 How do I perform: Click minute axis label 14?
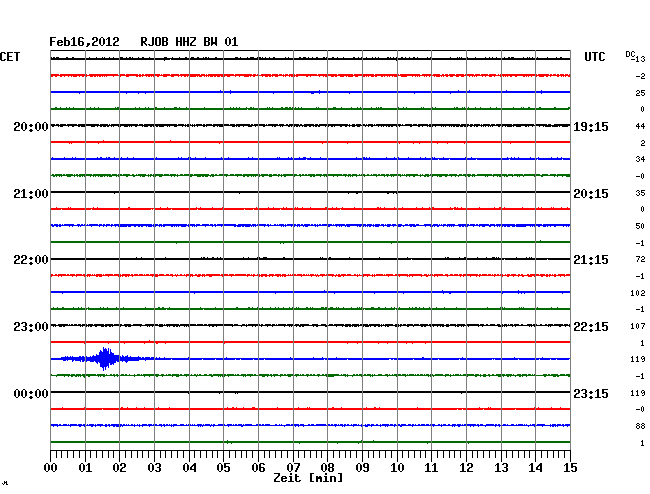(x=535, y=467)
